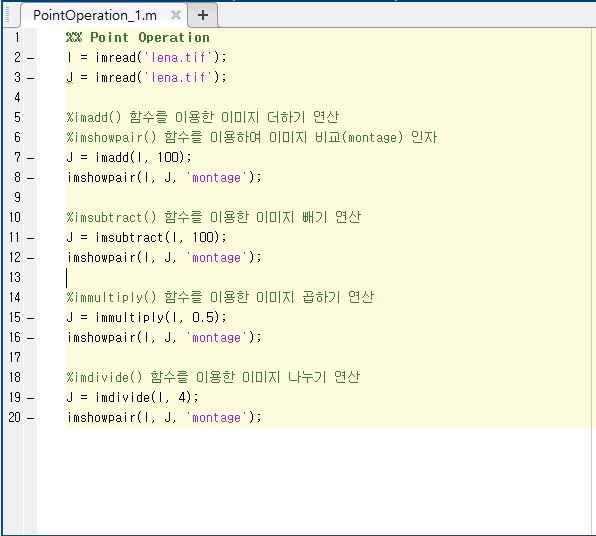Click the %imshowpair() comment on line 6
This screenshot has height=536, width=596.
[252, 137]
